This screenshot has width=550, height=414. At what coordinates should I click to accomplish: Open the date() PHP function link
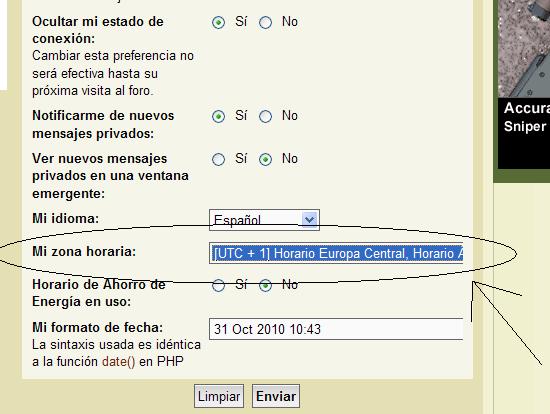(x=119, y=361)
